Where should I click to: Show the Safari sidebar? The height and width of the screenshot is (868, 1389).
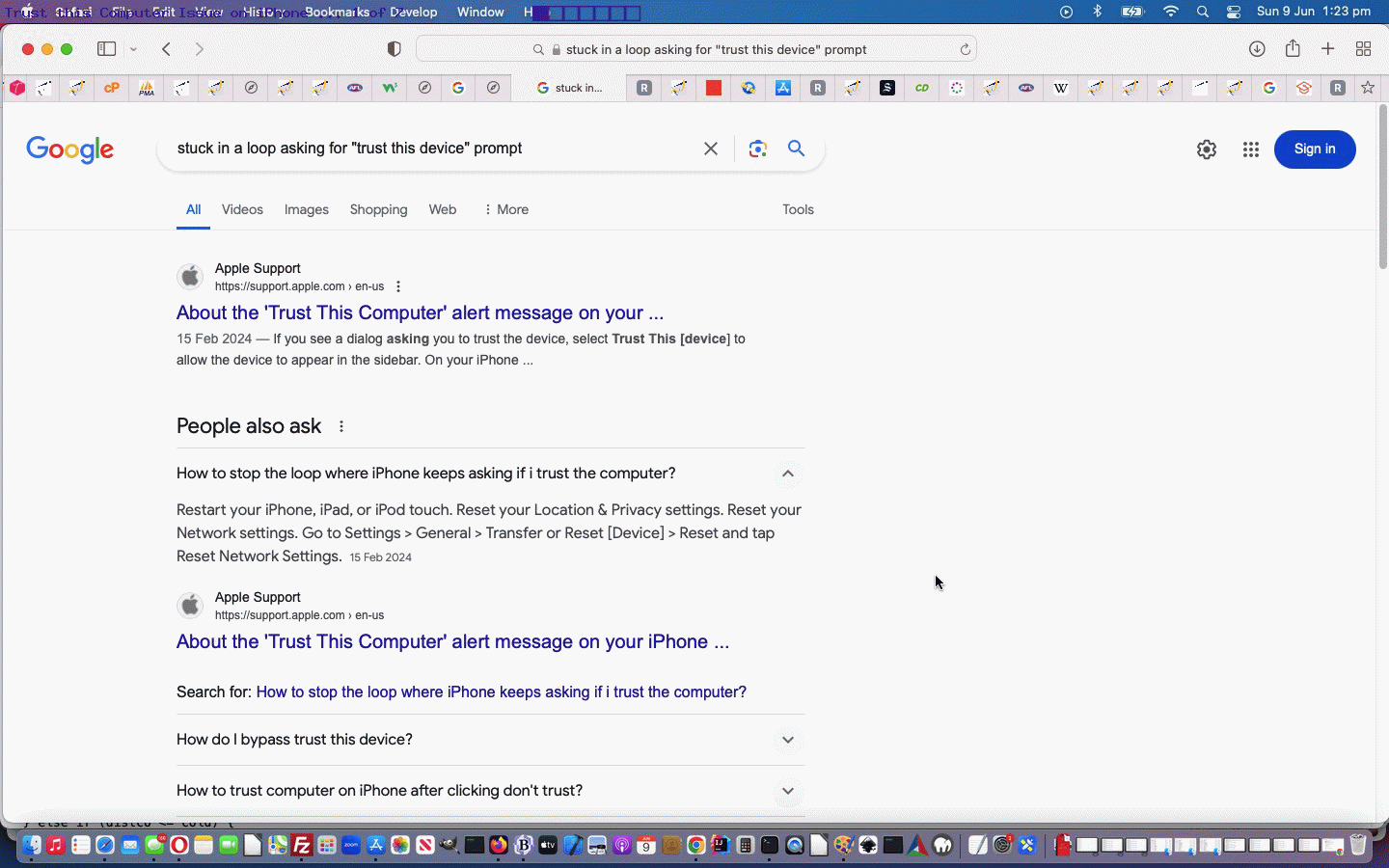tap(107, 49)
